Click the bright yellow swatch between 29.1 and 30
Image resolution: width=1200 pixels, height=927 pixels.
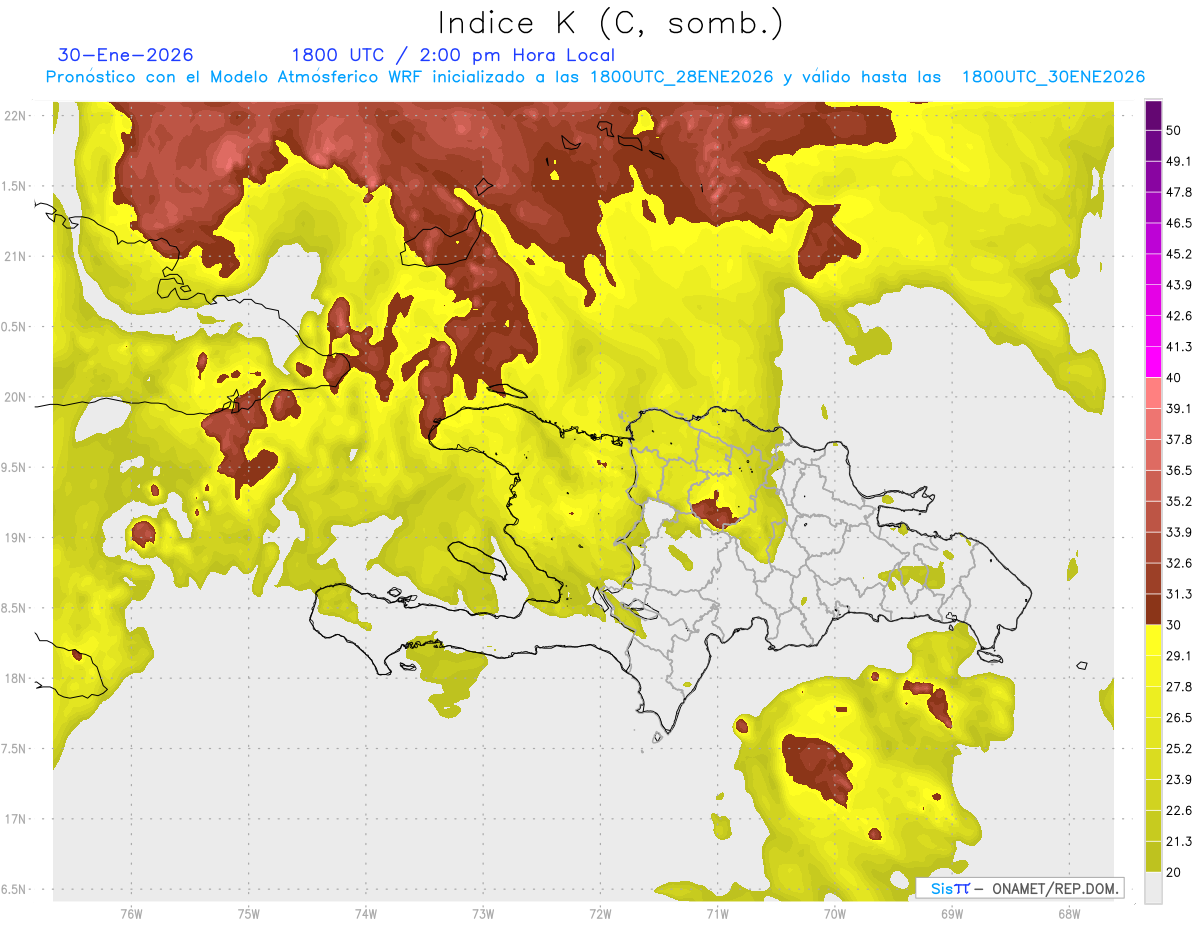1153,640
